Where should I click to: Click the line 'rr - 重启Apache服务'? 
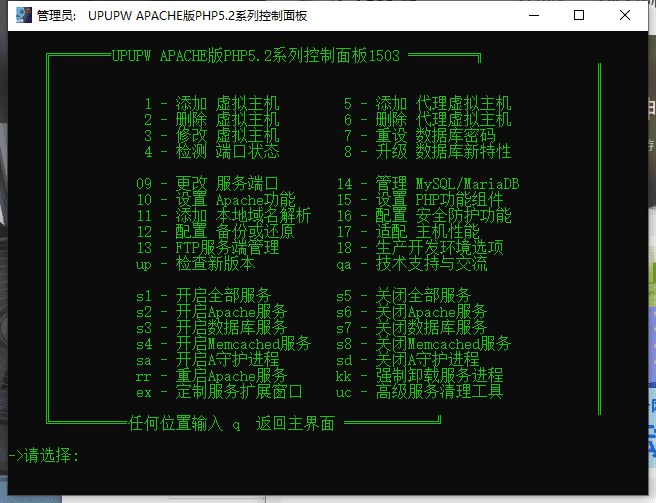(x=212, y=375)
